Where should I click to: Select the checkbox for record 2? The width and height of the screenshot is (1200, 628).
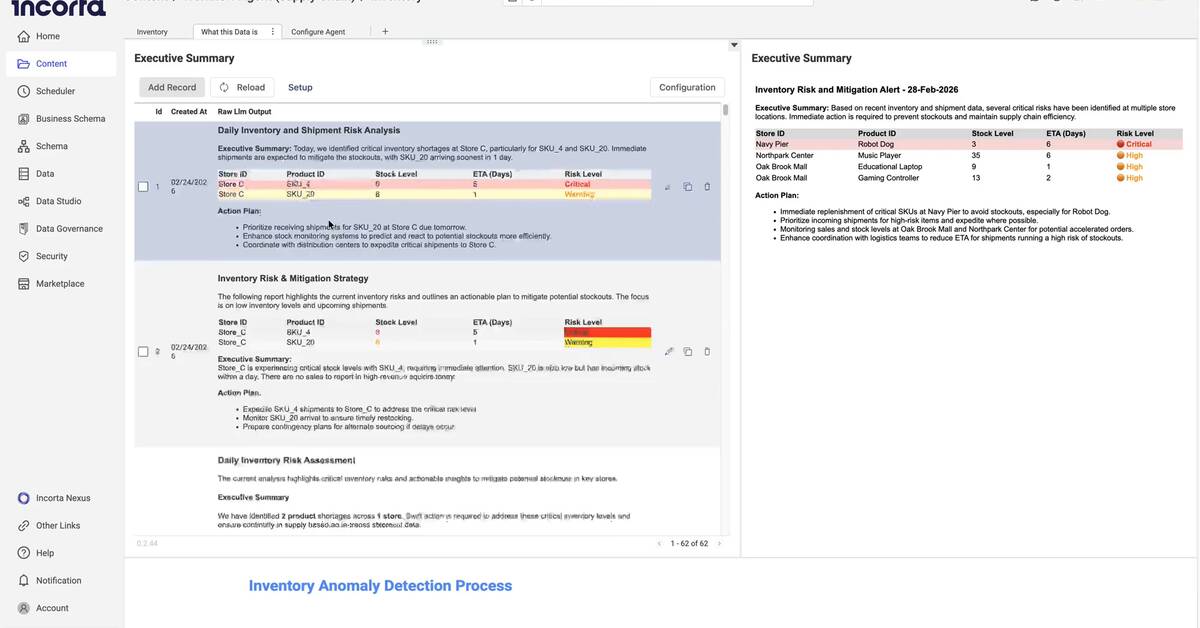pos(143,352)
